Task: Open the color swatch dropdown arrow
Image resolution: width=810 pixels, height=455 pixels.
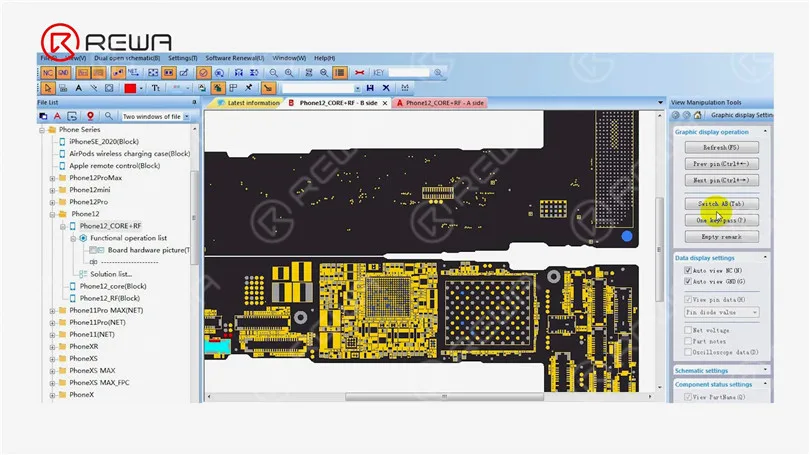Action: pyautogui.click(x=141, y=88)
